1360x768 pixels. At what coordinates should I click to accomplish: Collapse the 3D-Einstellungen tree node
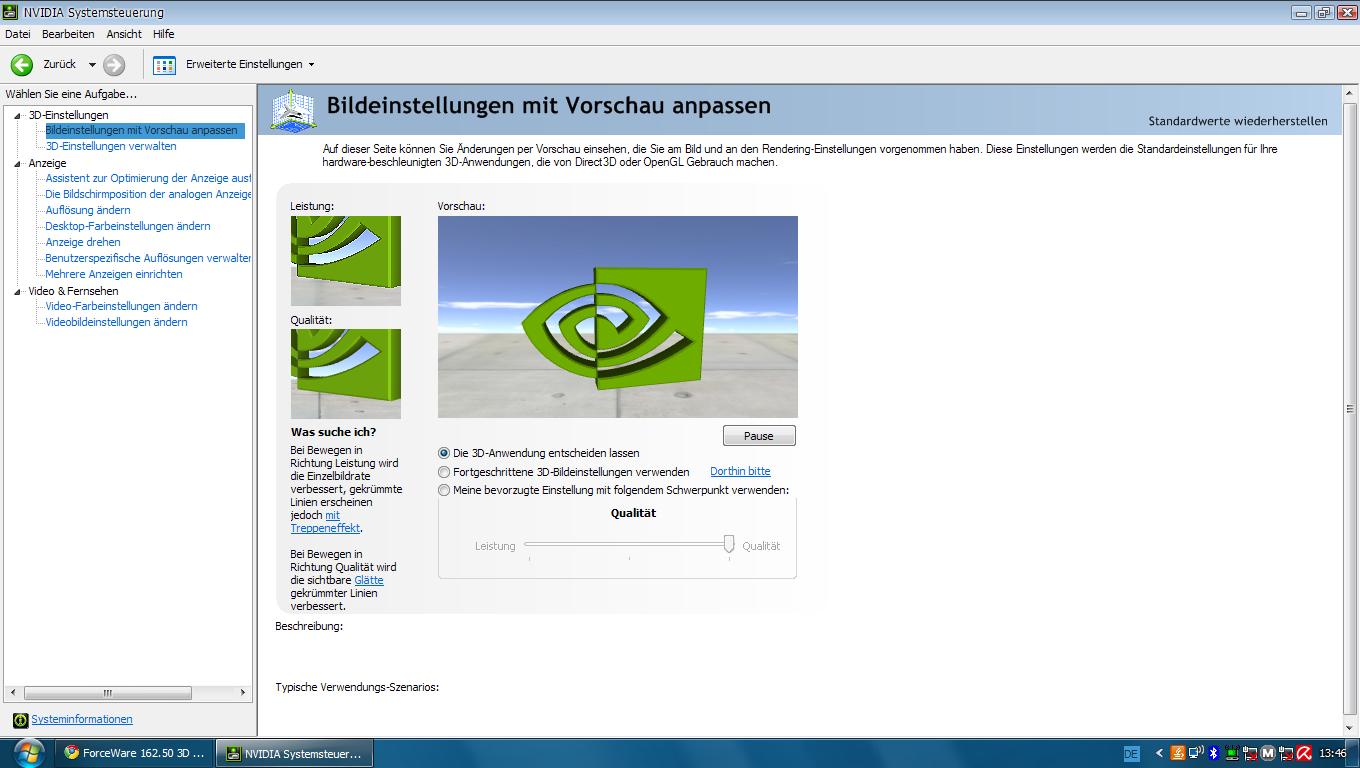(x=18, y=115)
